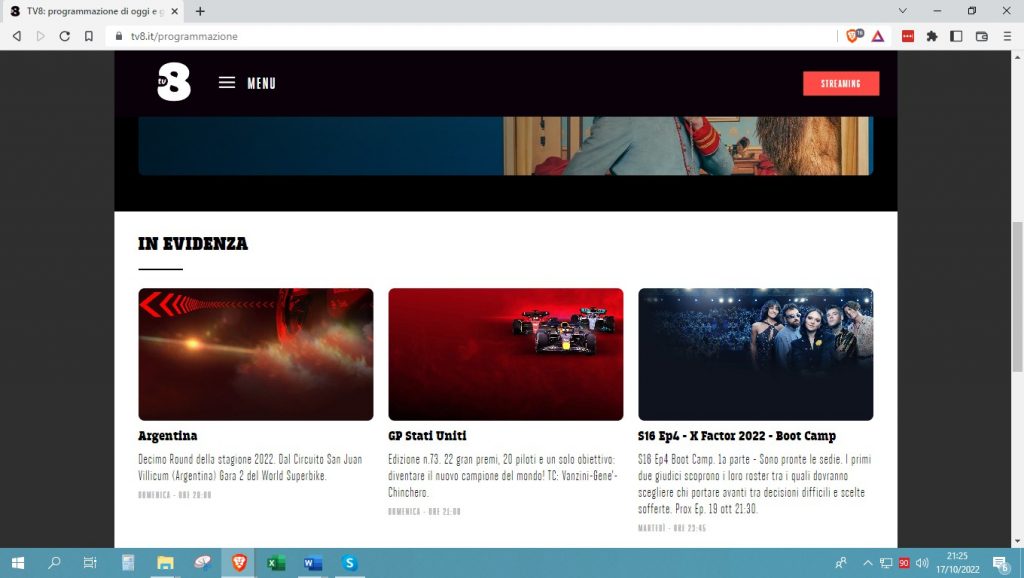Screen dimensions: 1024x578
Task: Open the X Factor 2022 Boot Camp thumbnail
Action: pyautogui.click(x=755, y=354)
